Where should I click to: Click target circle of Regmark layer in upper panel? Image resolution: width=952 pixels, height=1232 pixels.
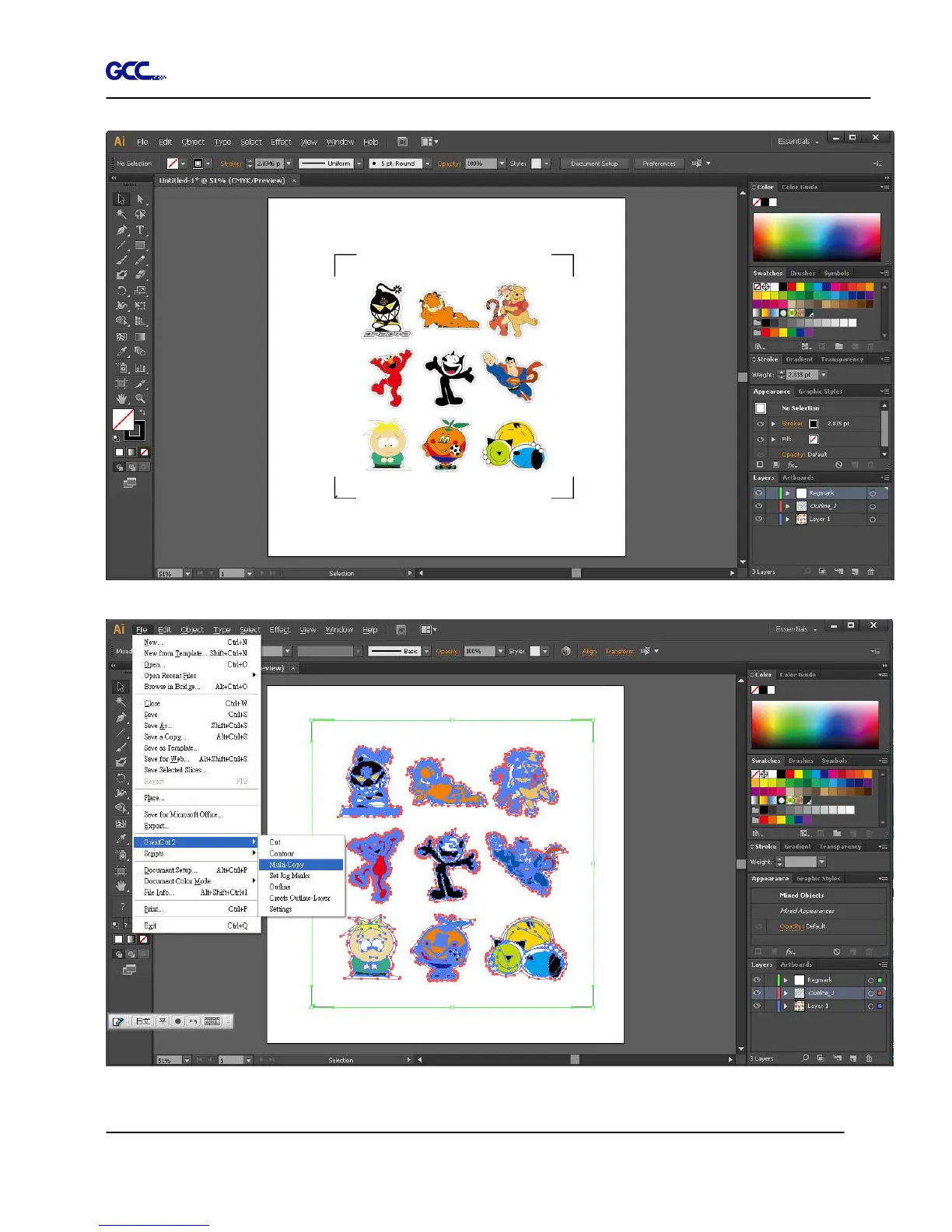tap(873, 493)
